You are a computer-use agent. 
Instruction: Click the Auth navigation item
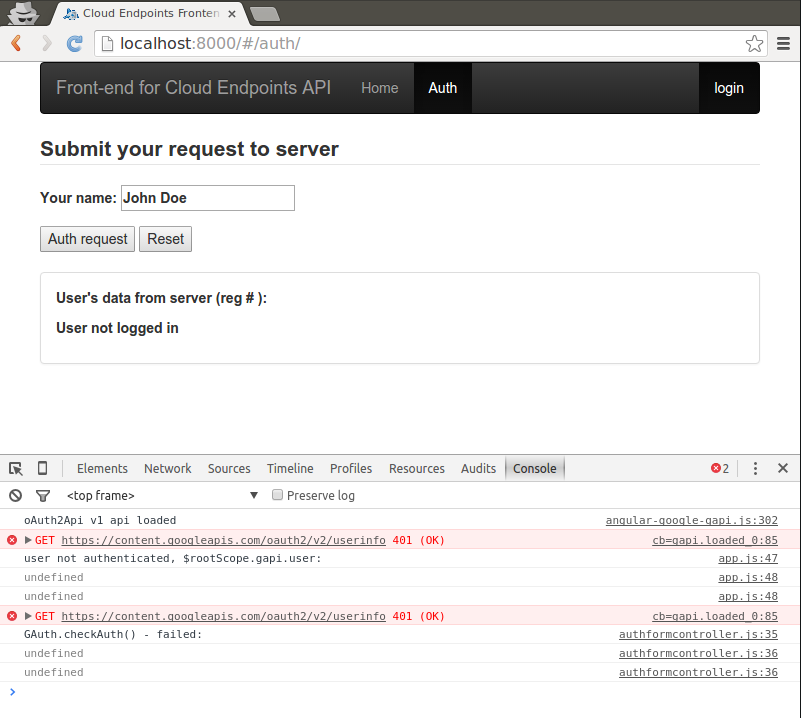[x=442, y=88]
